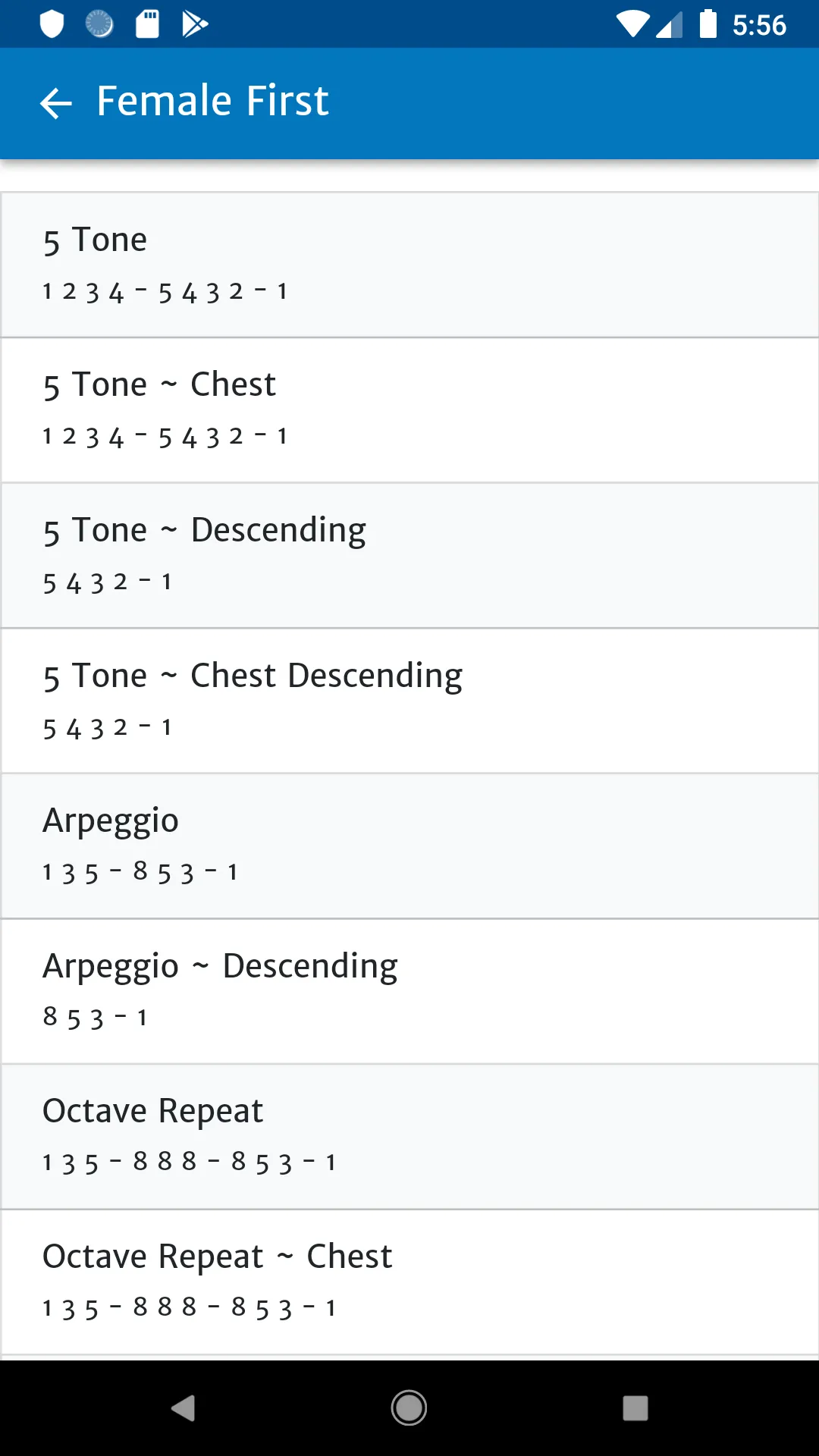Tap the spinning sync status icon

point(99,24)
